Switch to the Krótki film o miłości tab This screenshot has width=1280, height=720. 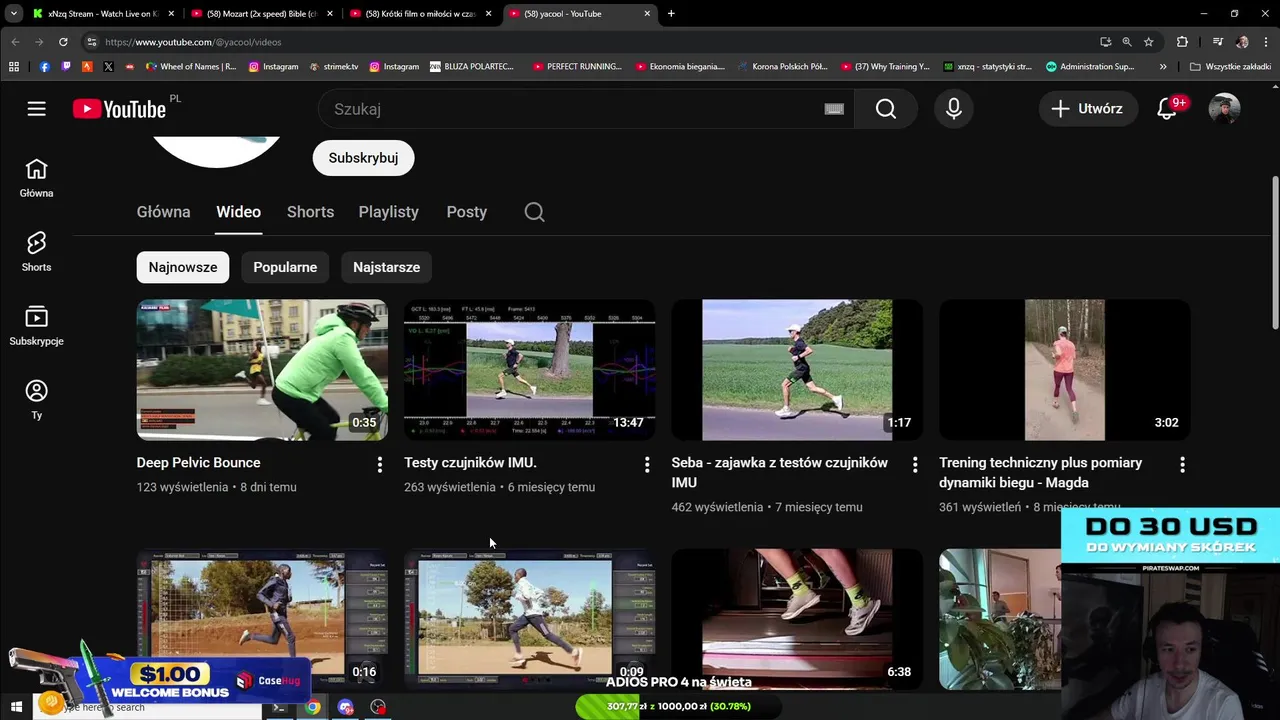420,14
